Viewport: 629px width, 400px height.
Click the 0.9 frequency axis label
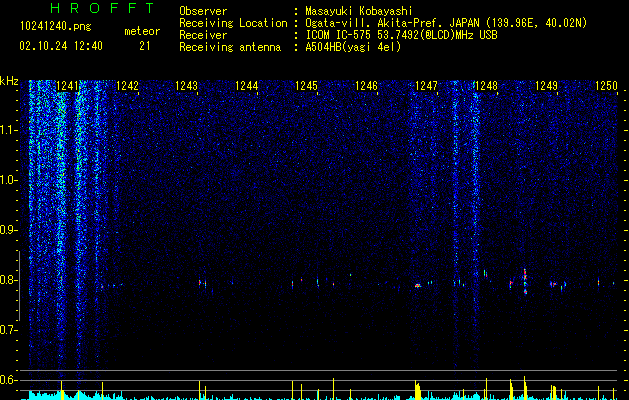(x=9, y=230)
